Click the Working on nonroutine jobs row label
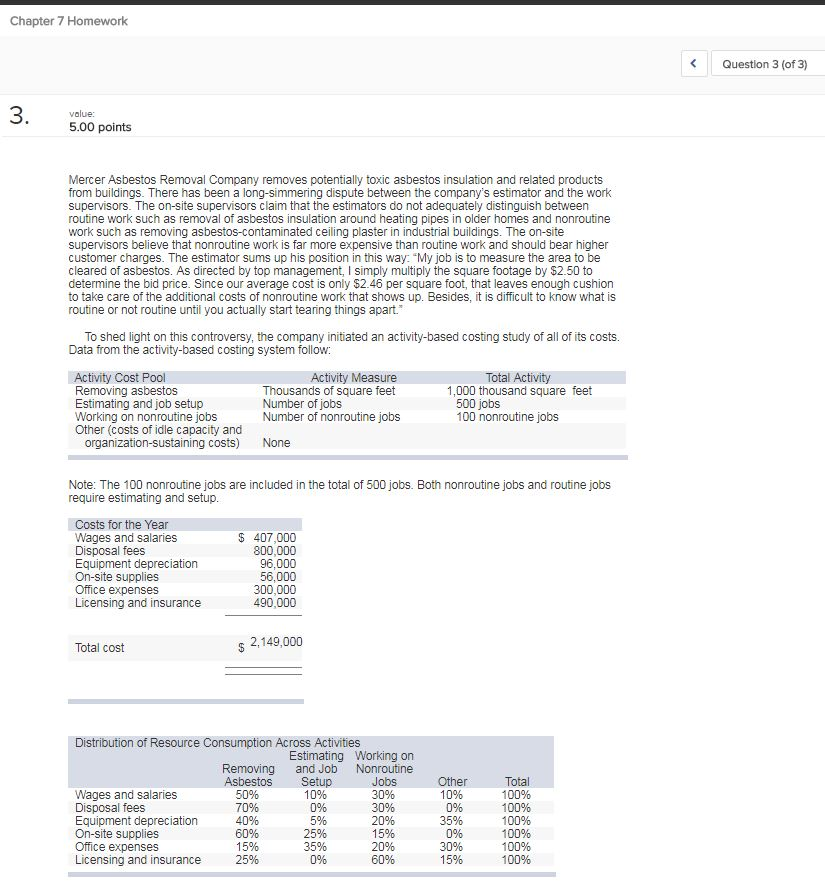This screenshot has width=825, height=895. pos(146,417)
